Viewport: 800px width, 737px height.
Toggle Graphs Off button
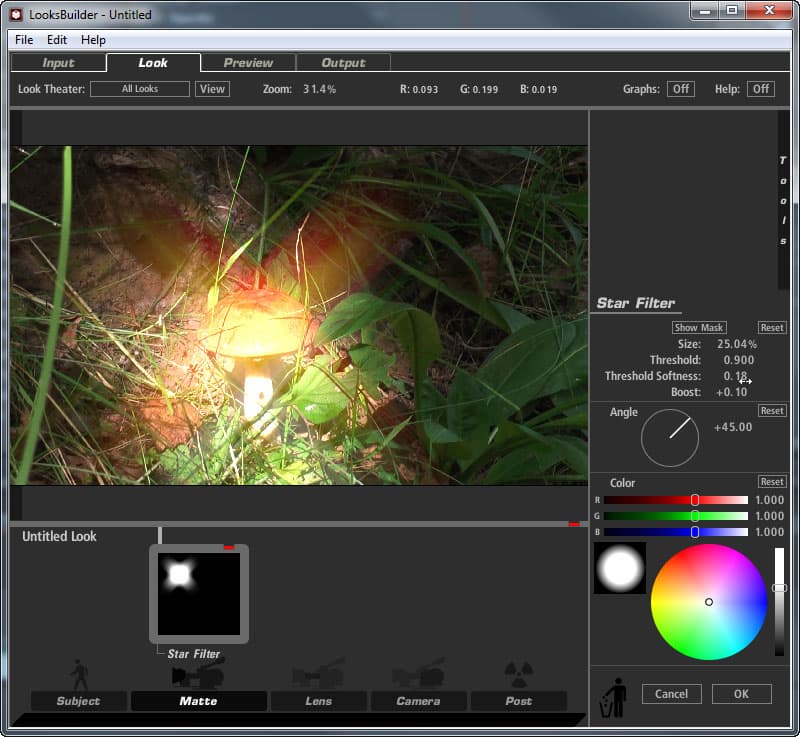click(x=681, y=89)
